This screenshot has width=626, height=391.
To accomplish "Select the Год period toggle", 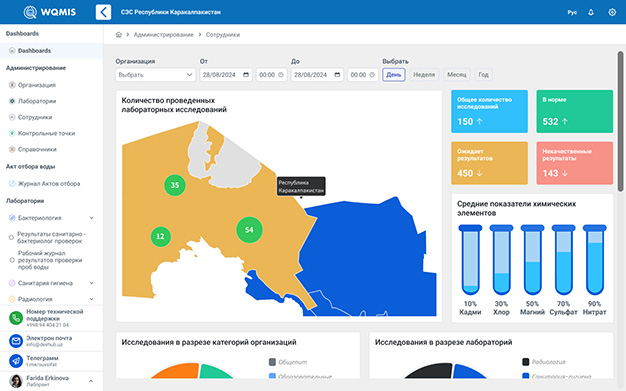I will click(483, 75).
